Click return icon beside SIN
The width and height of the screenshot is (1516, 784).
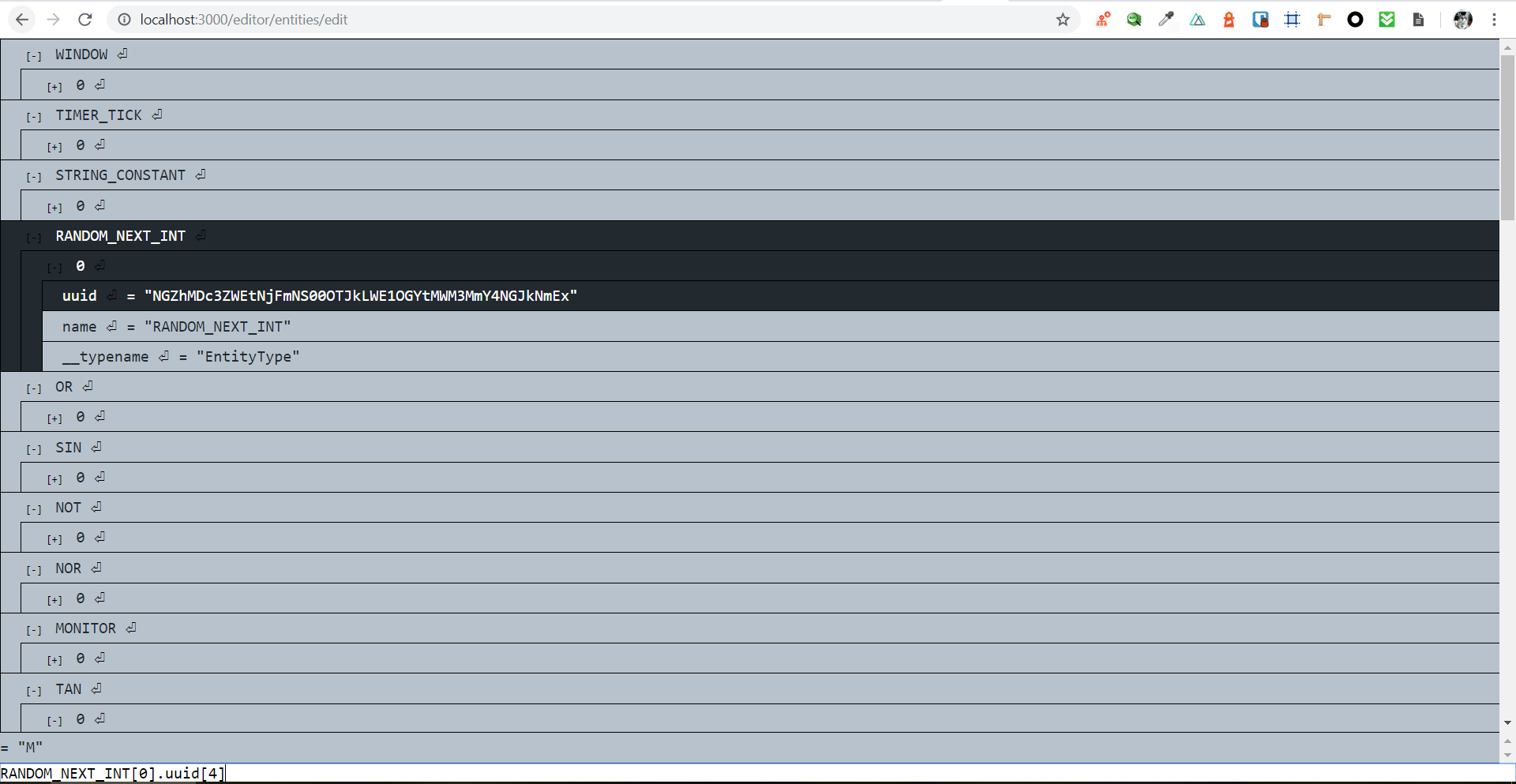coord(96,447)
